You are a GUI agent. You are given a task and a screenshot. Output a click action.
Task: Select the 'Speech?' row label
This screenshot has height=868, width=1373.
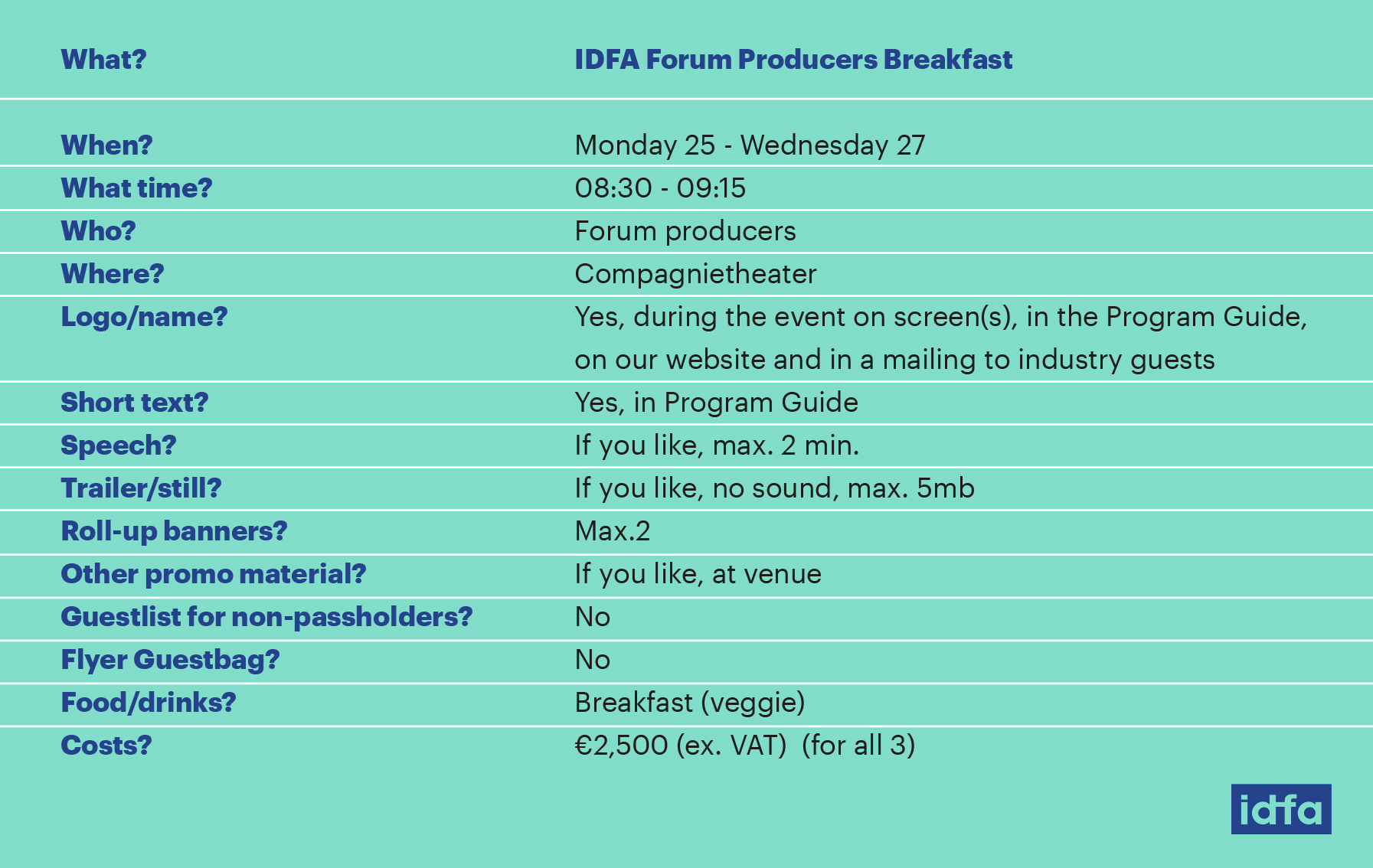pos(119,445)
